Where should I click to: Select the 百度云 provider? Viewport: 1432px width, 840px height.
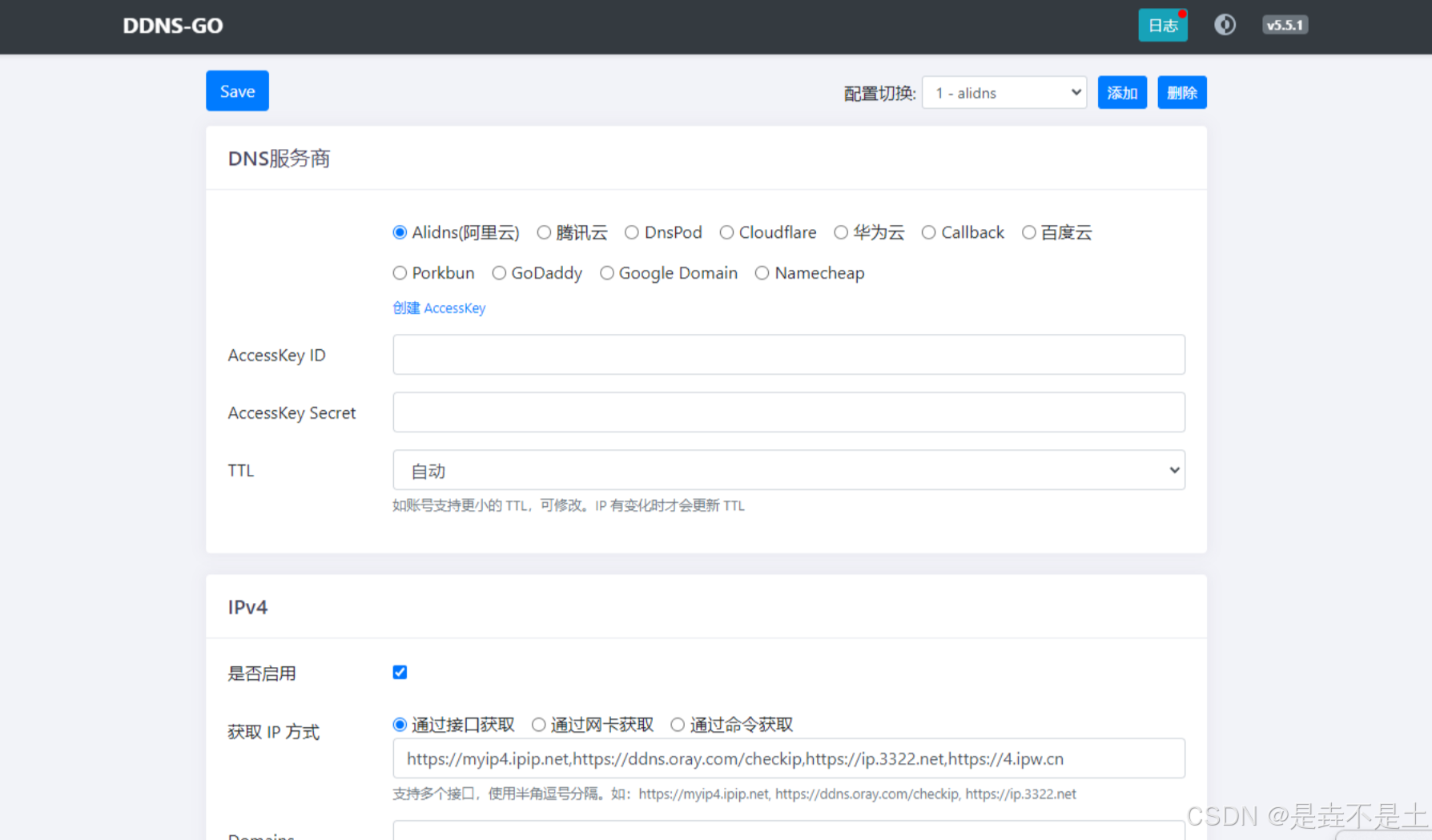1028,232
